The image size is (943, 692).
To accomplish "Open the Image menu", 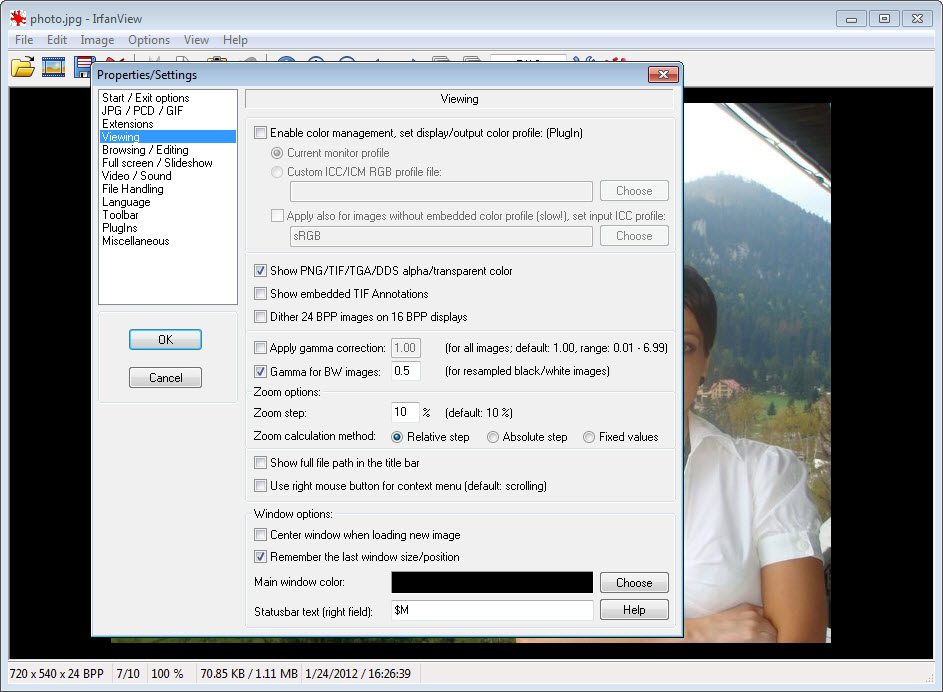I will pyautogui.click(x=97, y=40).
